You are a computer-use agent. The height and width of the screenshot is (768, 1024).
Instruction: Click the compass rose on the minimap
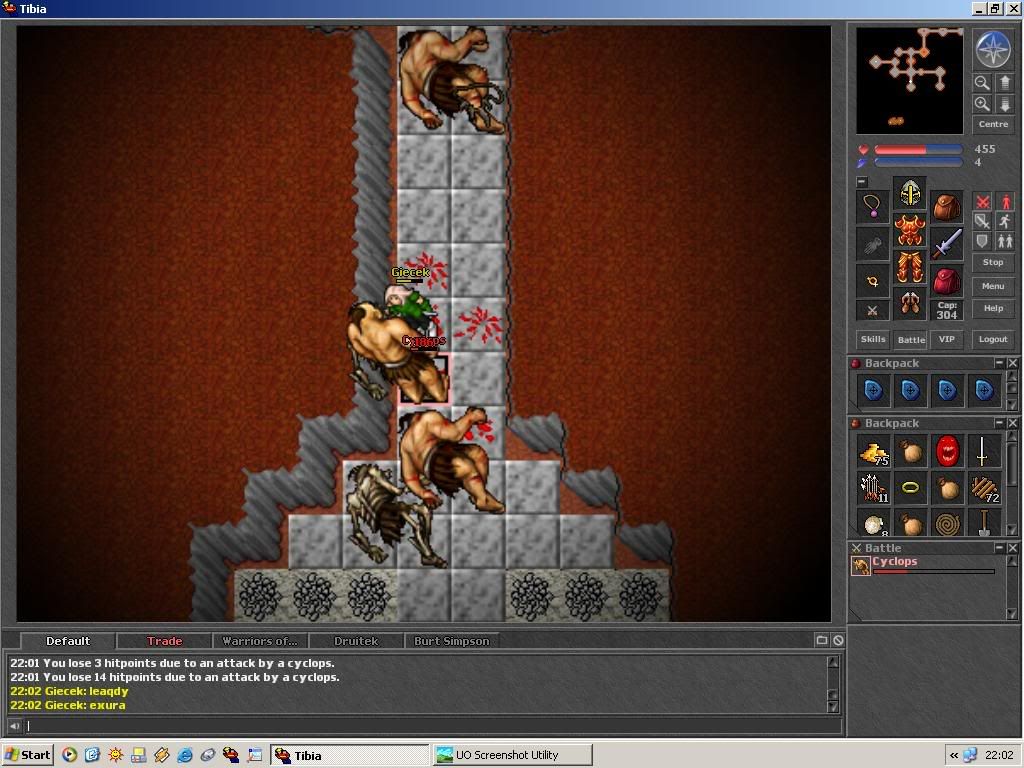[993, 50]
